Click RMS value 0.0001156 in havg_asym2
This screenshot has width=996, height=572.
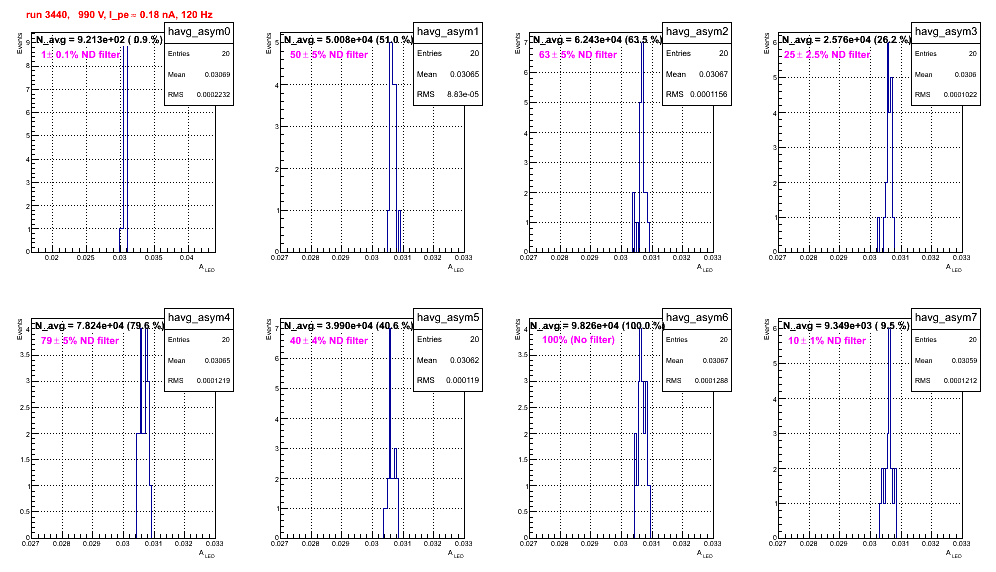711,94
